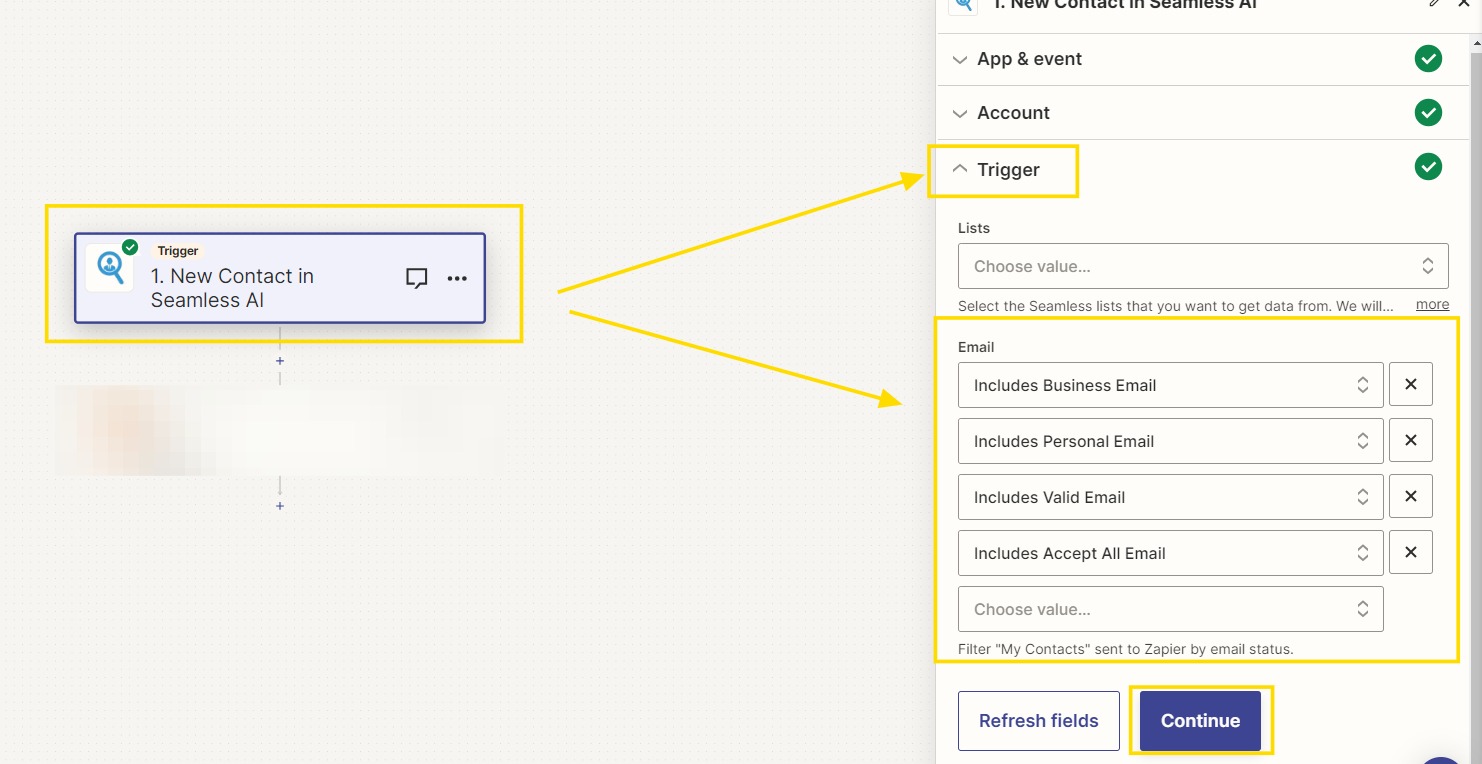Click the green check beside Trigger
Image resolution: width=1482 pixels, height=764 pixels.
pyautogui.click(x=1428, y=167)
